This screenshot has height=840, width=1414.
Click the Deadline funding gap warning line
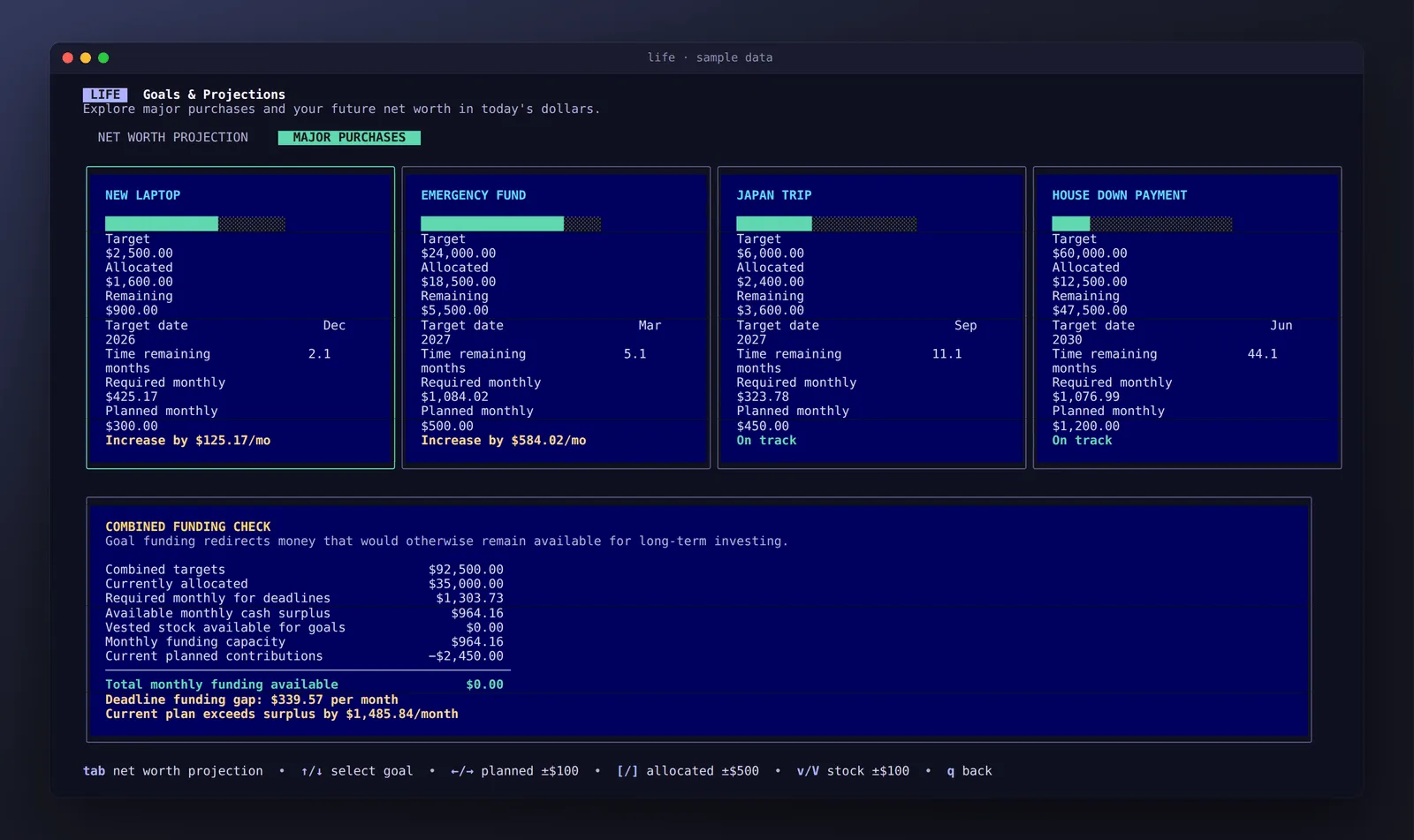click(252, 700)
